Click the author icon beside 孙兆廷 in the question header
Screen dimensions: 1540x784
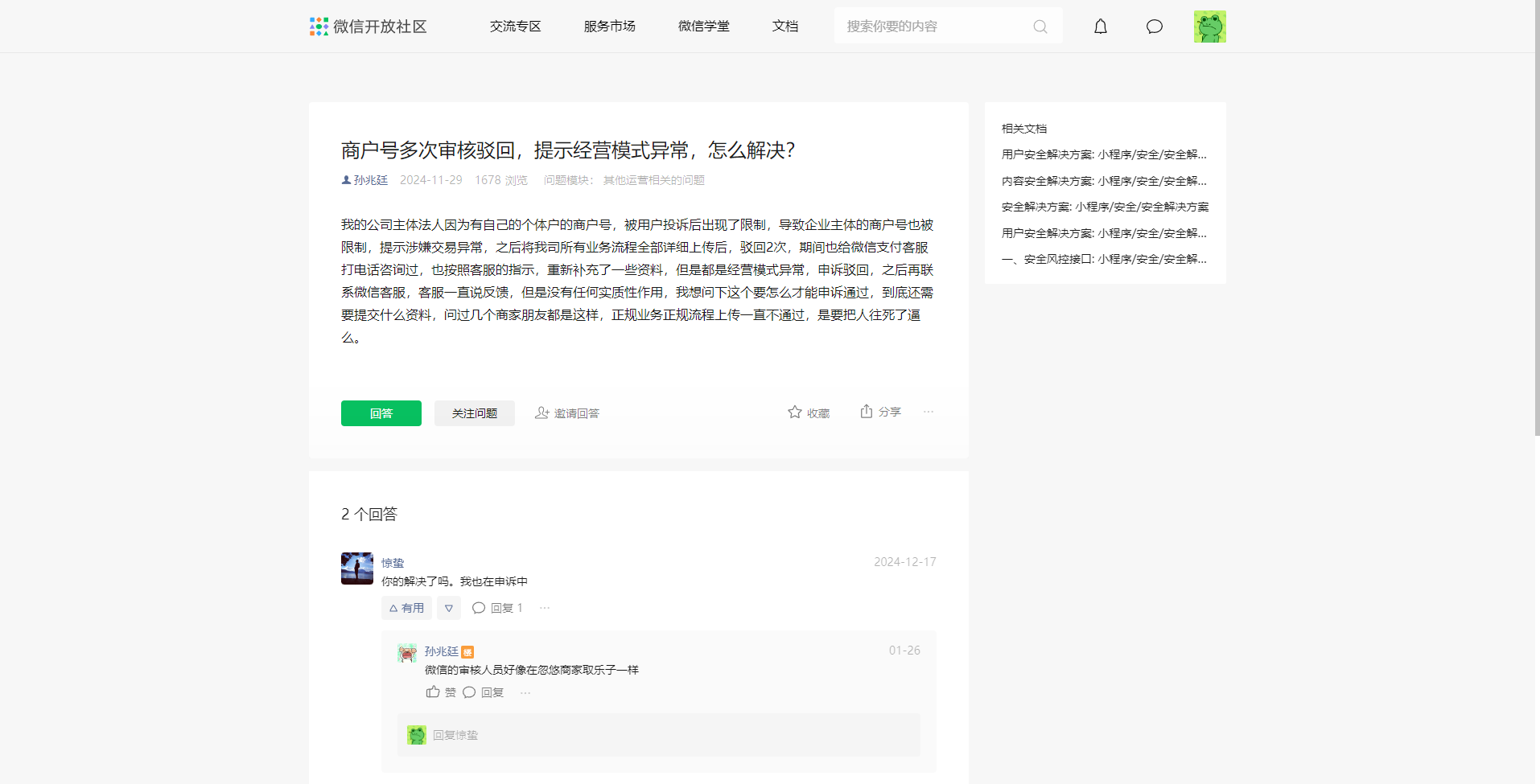(346, 180)
